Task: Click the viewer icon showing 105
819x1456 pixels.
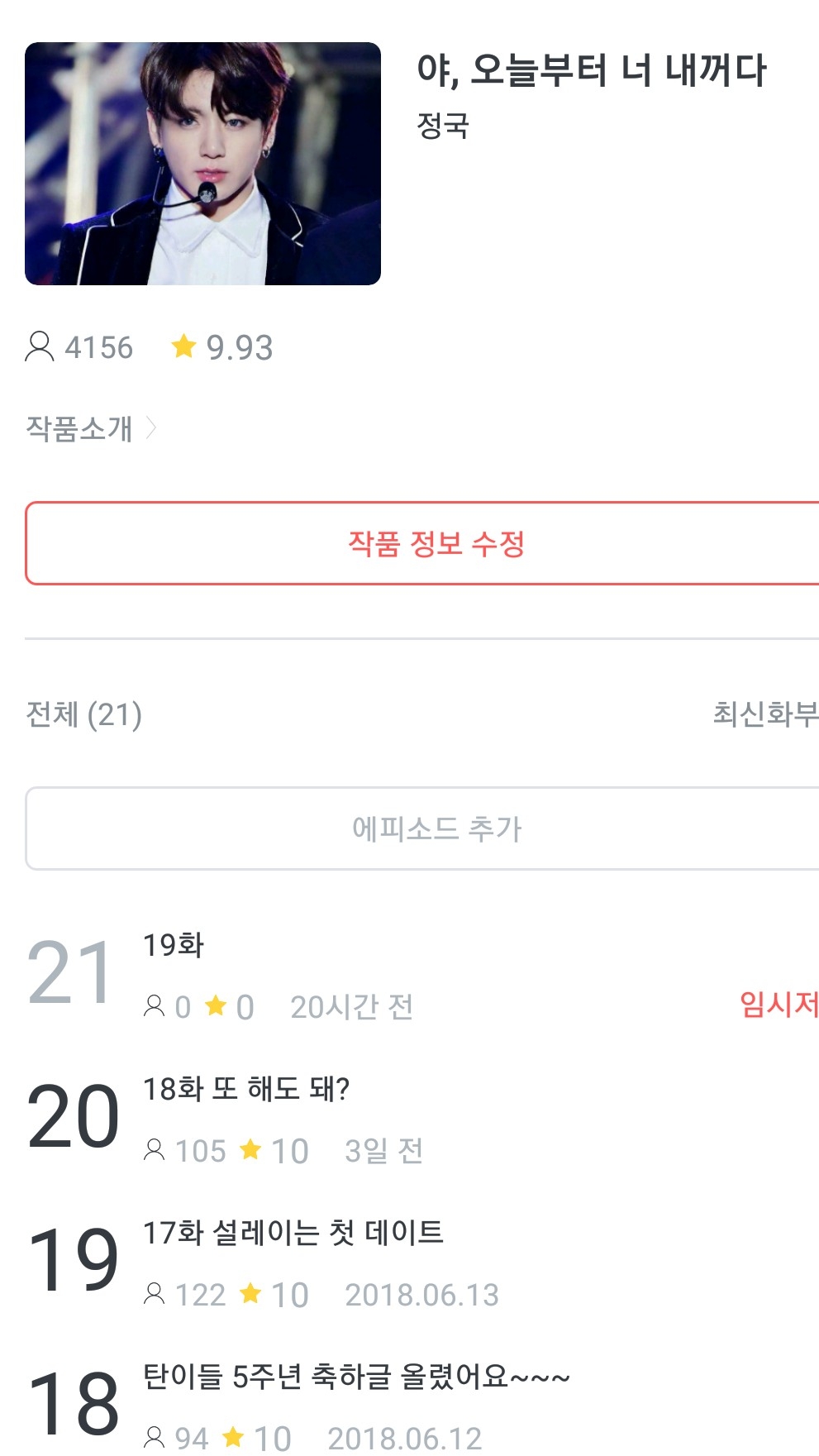Action: (155, 1150)
